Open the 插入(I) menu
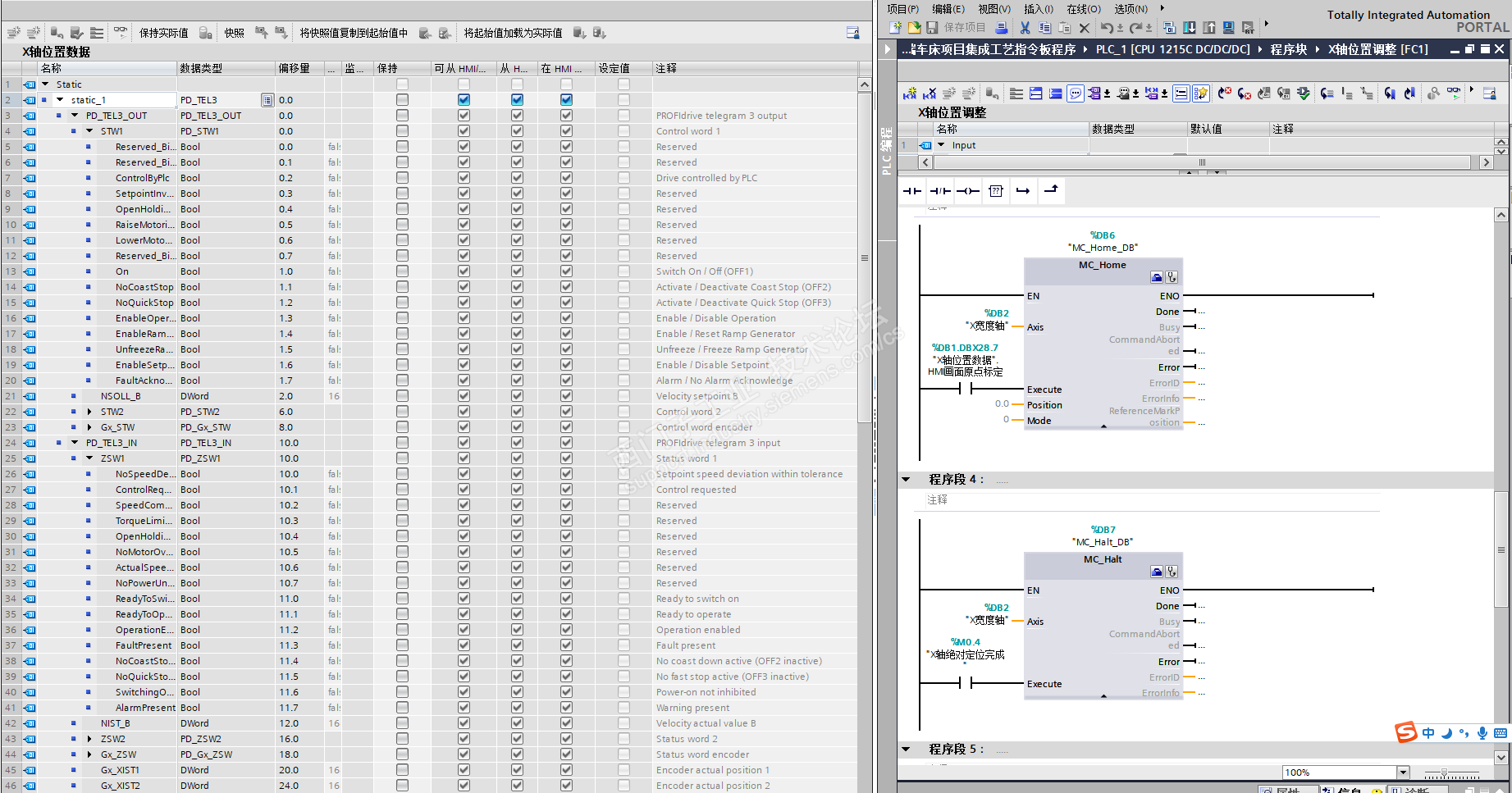Screen dimensions: 1512x793 click(x=1039, y=9)
